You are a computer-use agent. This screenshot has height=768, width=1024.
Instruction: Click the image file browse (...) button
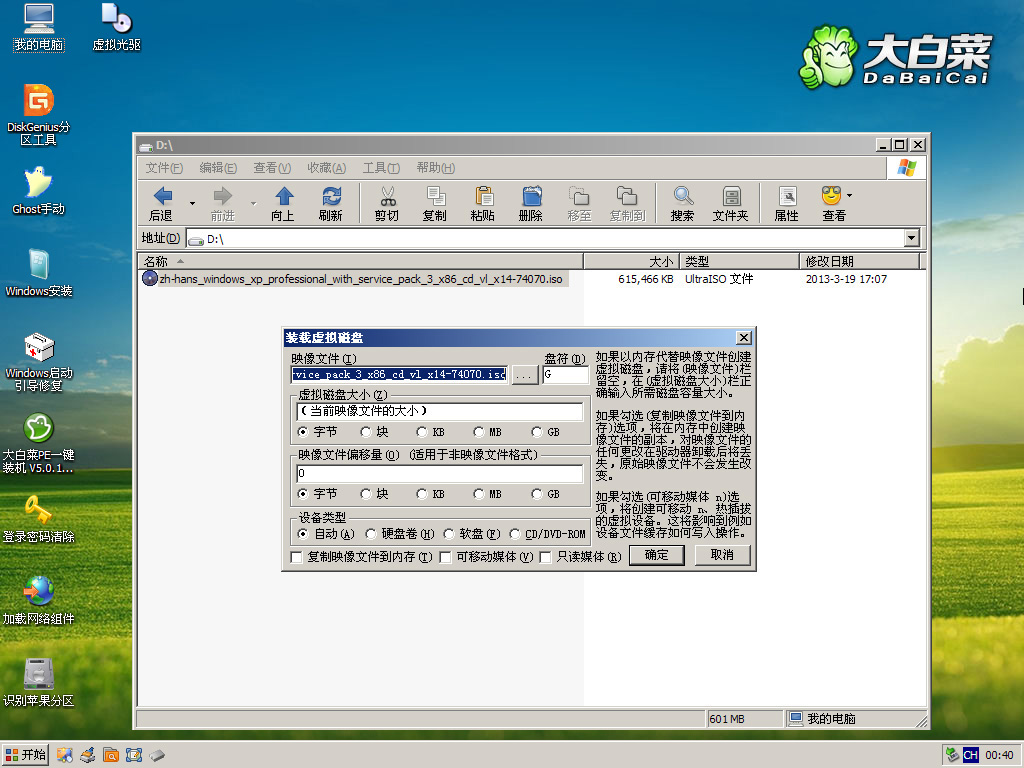click(x=524, y=375)
